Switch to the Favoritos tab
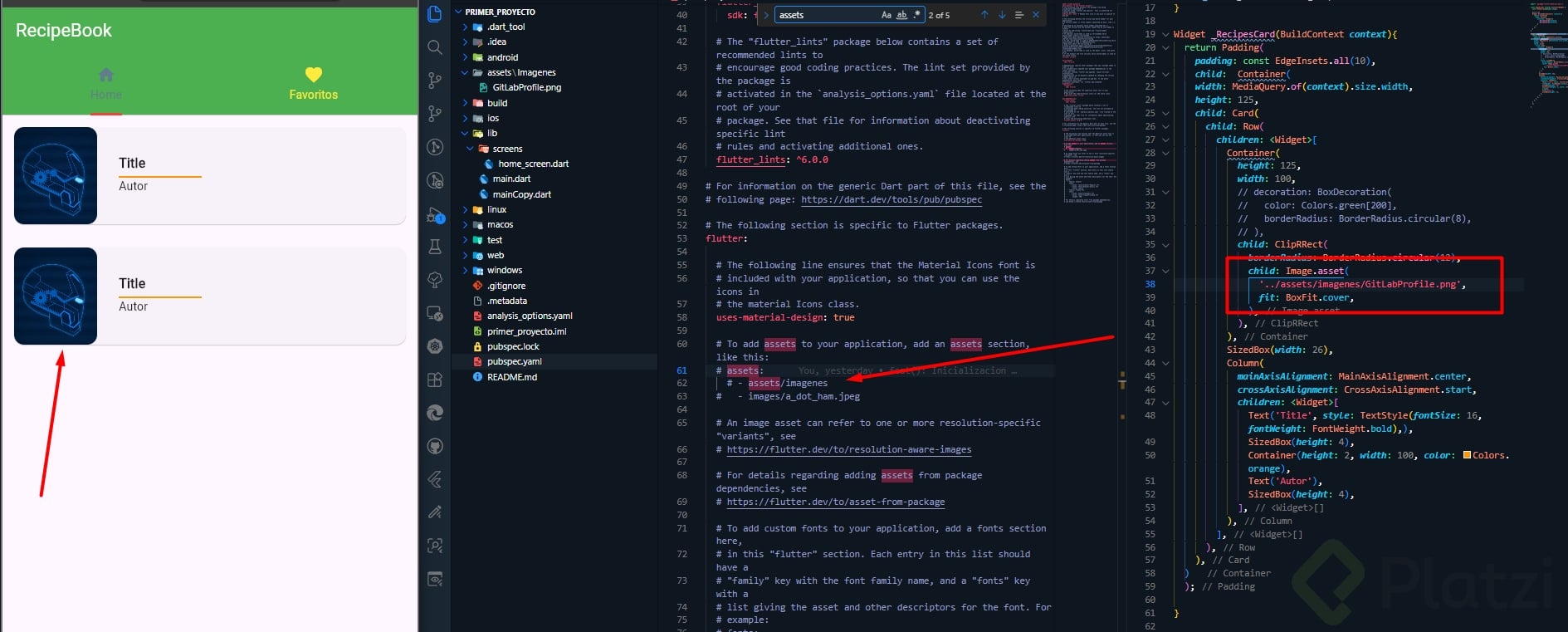 click(313, 84)
